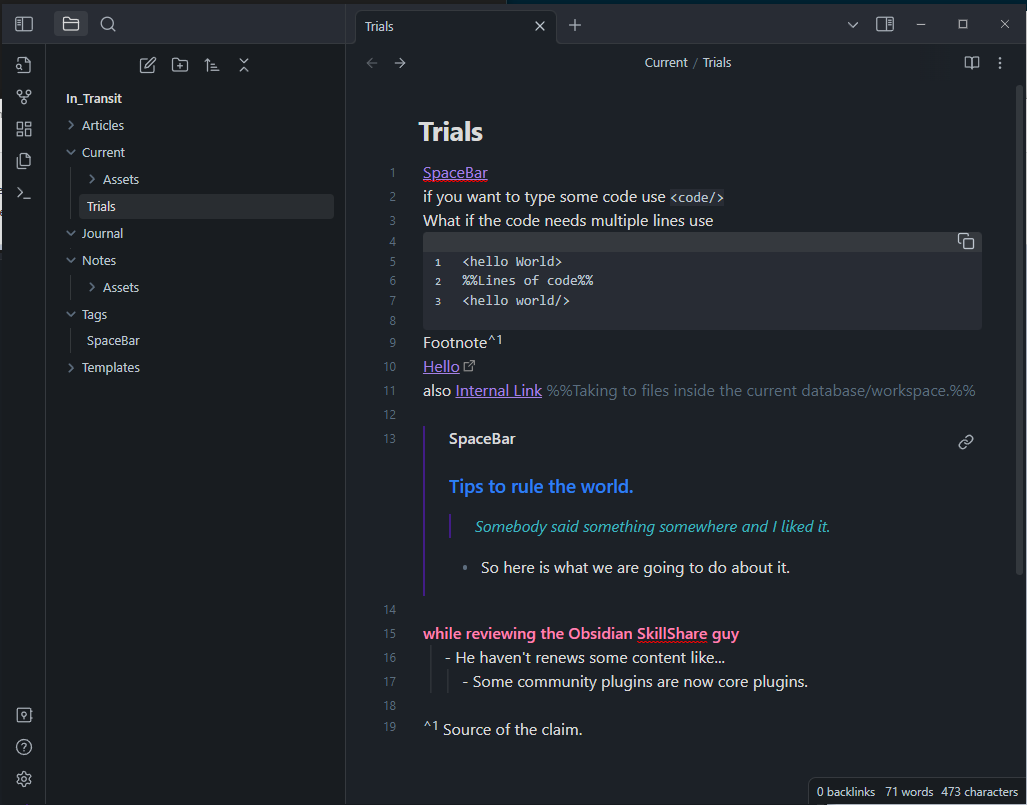Create a new note with toolbar icon
The image size is (1027, 805).
pyautogui.click(x=147, y=65)
